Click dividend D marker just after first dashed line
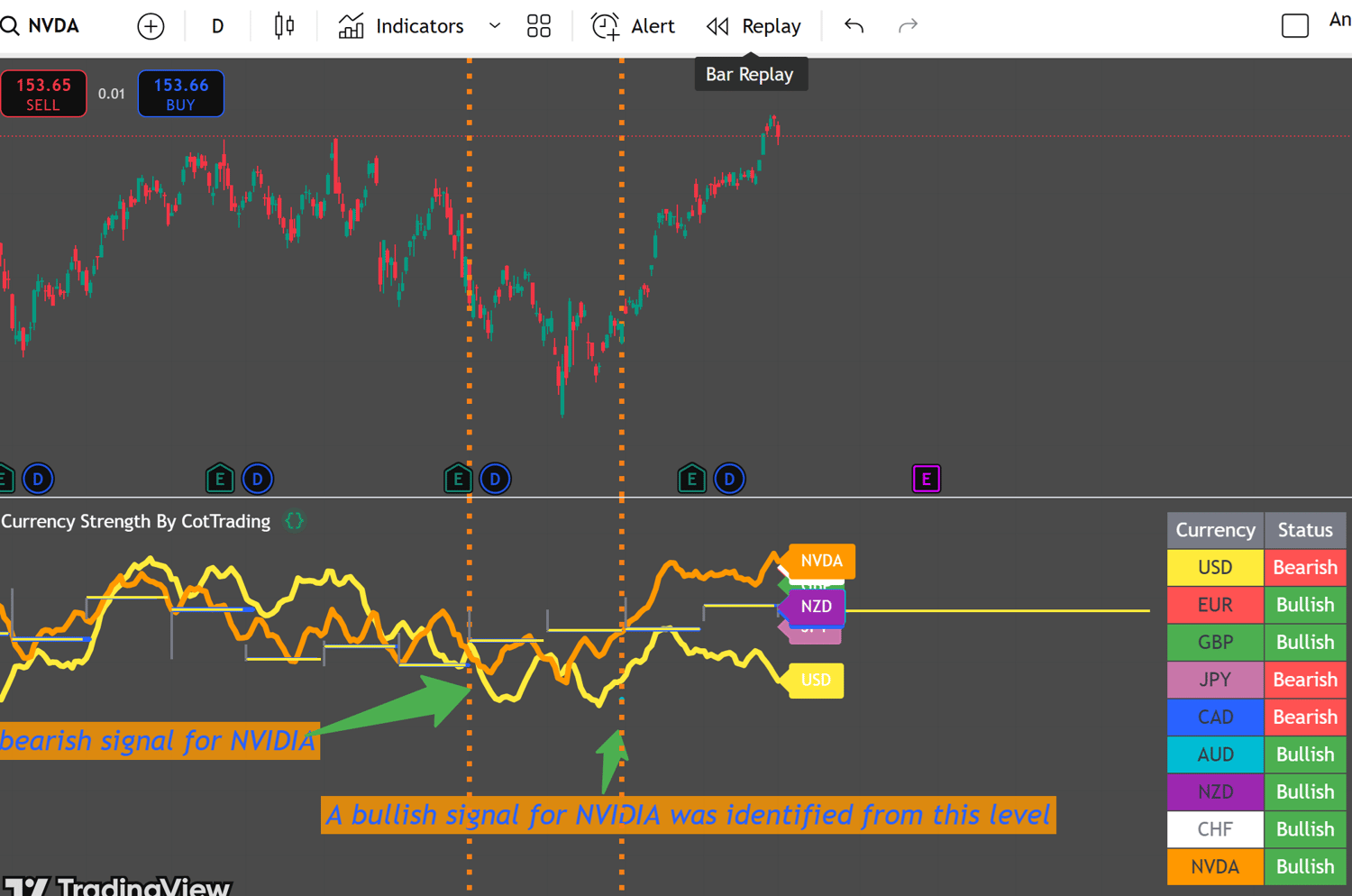Screen dimensions: 1352x896 [495, 479]
